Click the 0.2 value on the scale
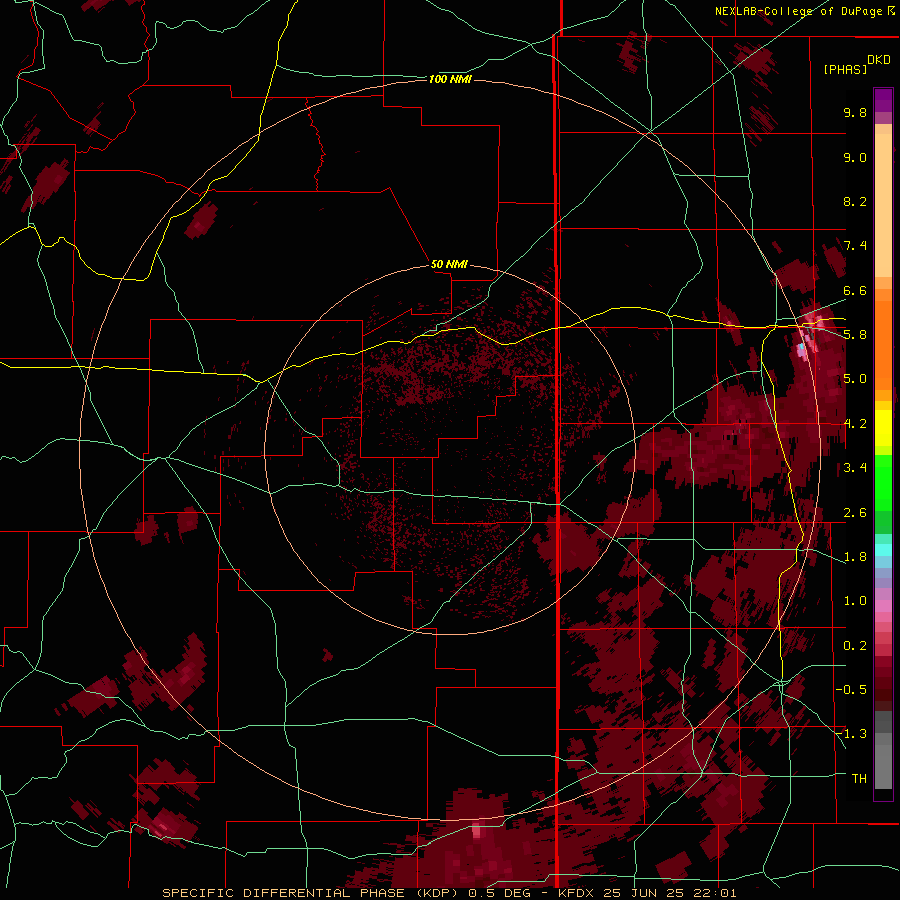The height and width of the screenshot is (900, 900). (855, 646)
